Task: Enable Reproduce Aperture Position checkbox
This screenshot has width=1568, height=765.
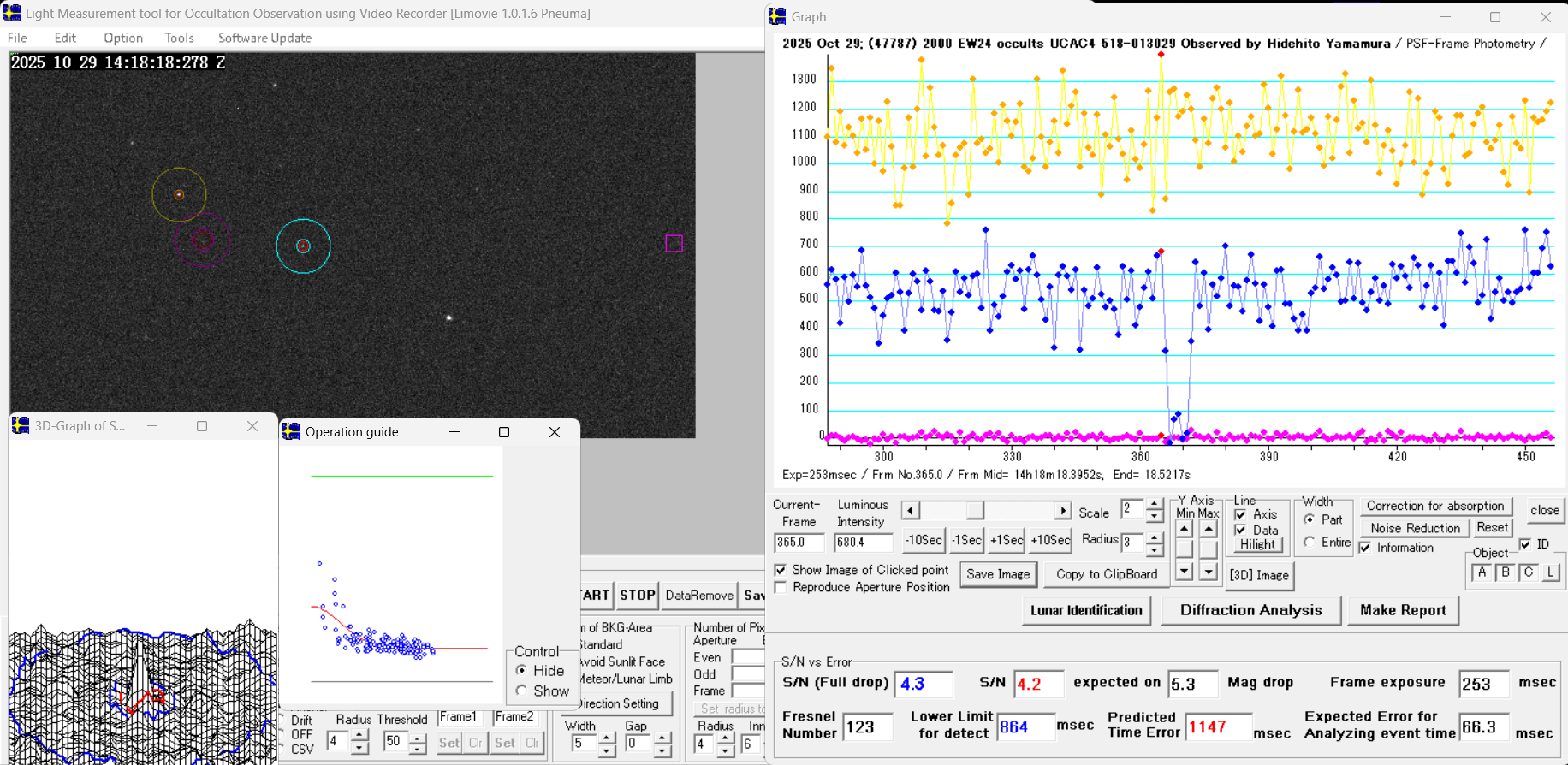Action: 781,587
